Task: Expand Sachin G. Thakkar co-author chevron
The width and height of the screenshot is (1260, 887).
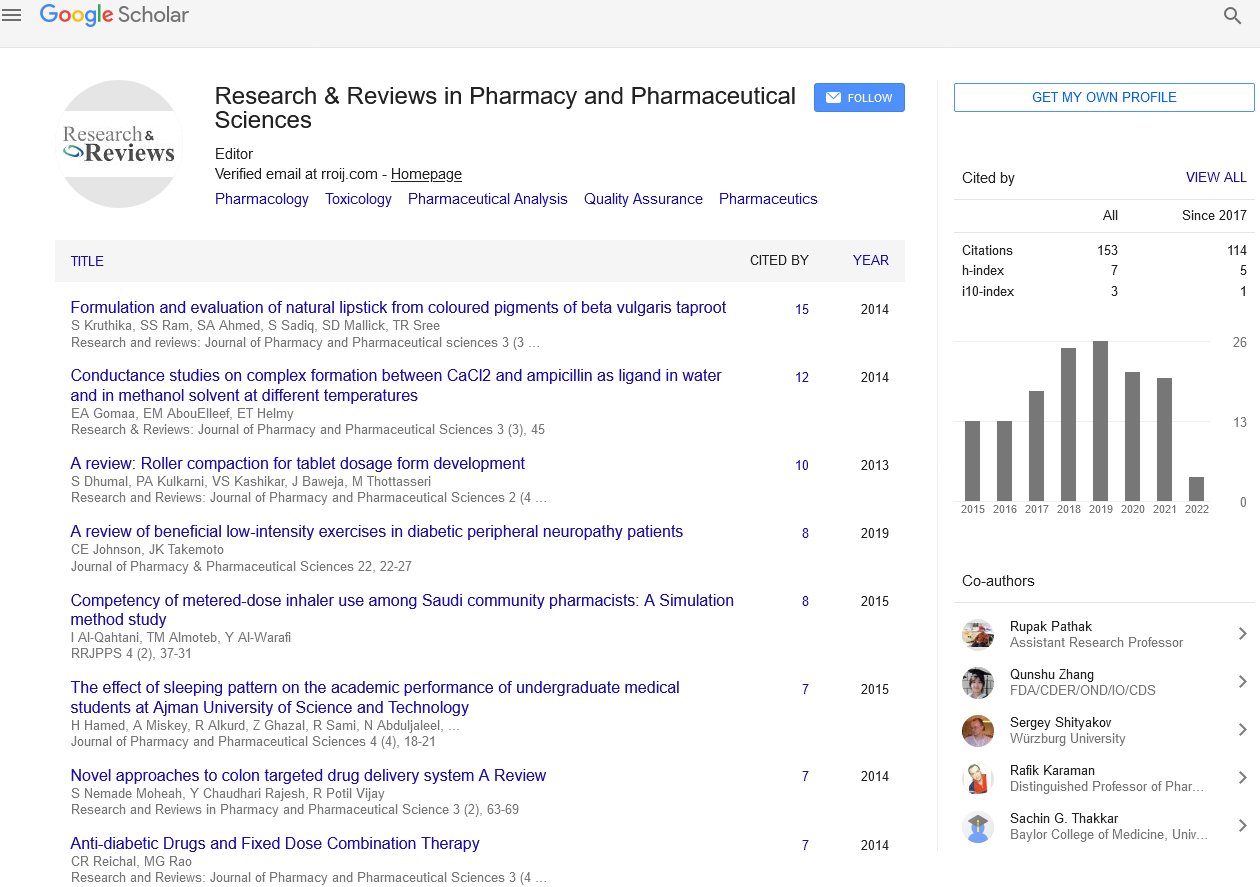Action: [x=1242, y=826]
